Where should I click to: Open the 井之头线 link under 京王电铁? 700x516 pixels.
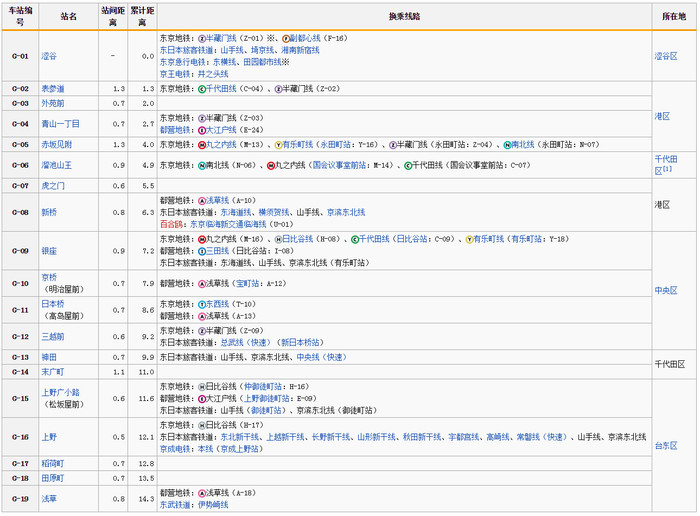(x=213, y=74)
